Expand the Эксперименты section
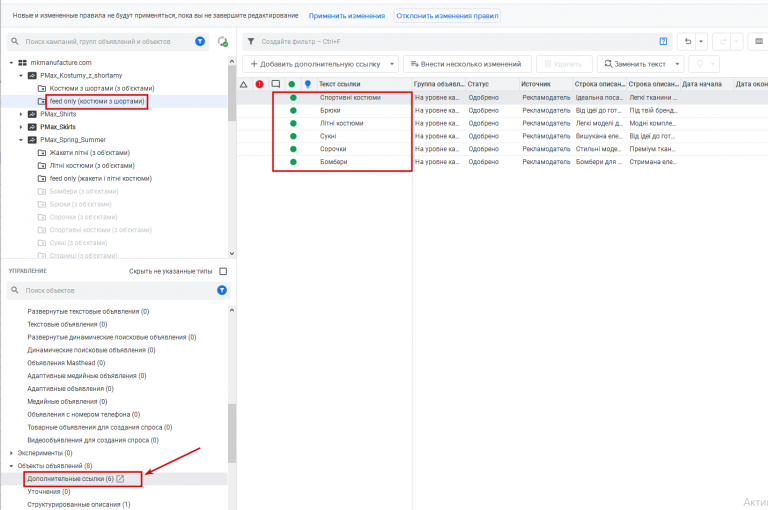The image size is (768, 510). coord(11,453)
